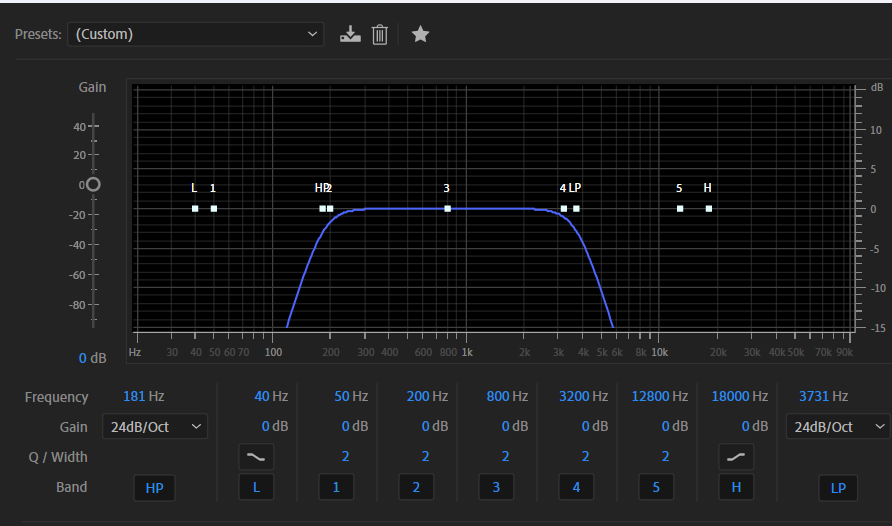Click the master Gain slider knob
This screenshot has width=892, height=526.
pyautogui.click(x=93, y=185)
